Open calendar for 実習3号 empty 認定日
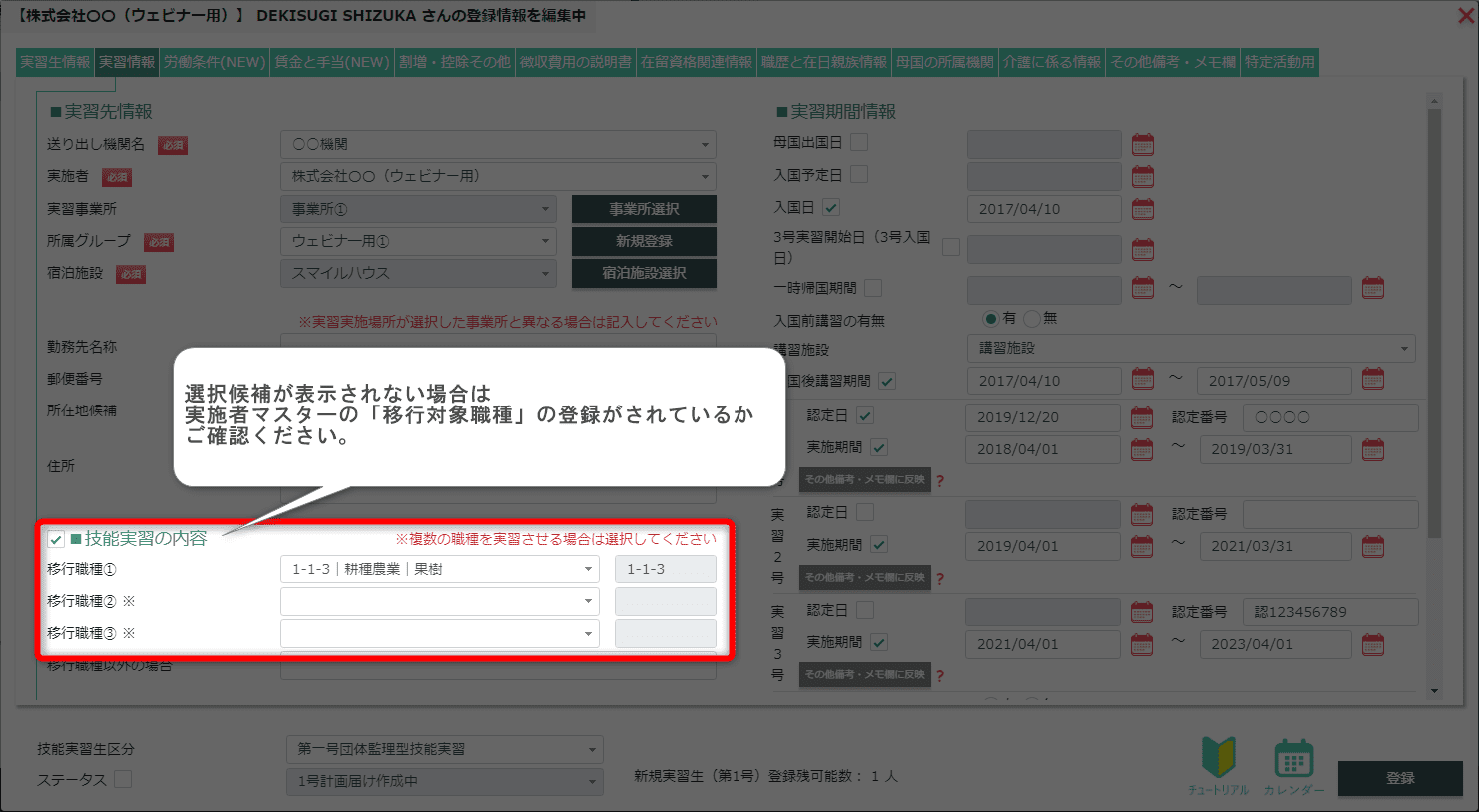1479x812 pixels. (x=1141, y=611)
